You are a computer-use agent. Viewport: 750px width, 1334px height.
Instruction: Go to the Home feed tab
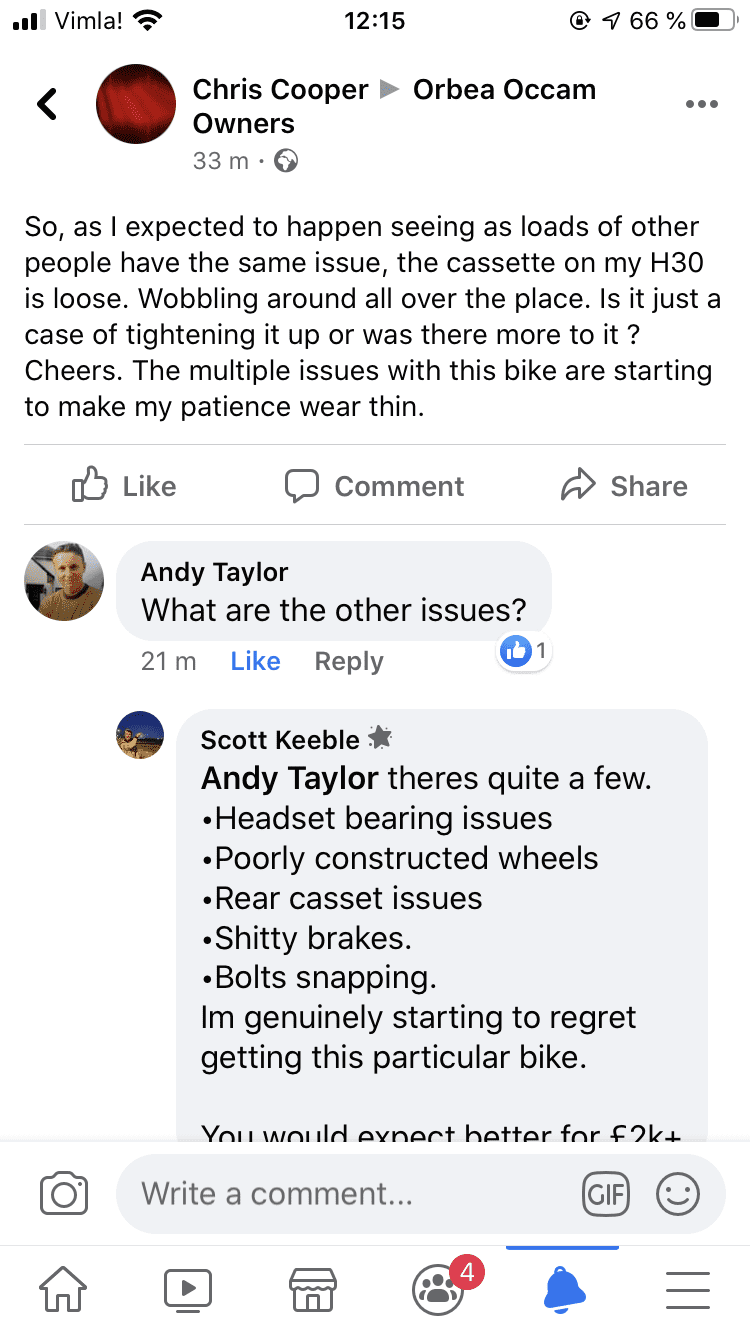click(x=63, y=1289)
